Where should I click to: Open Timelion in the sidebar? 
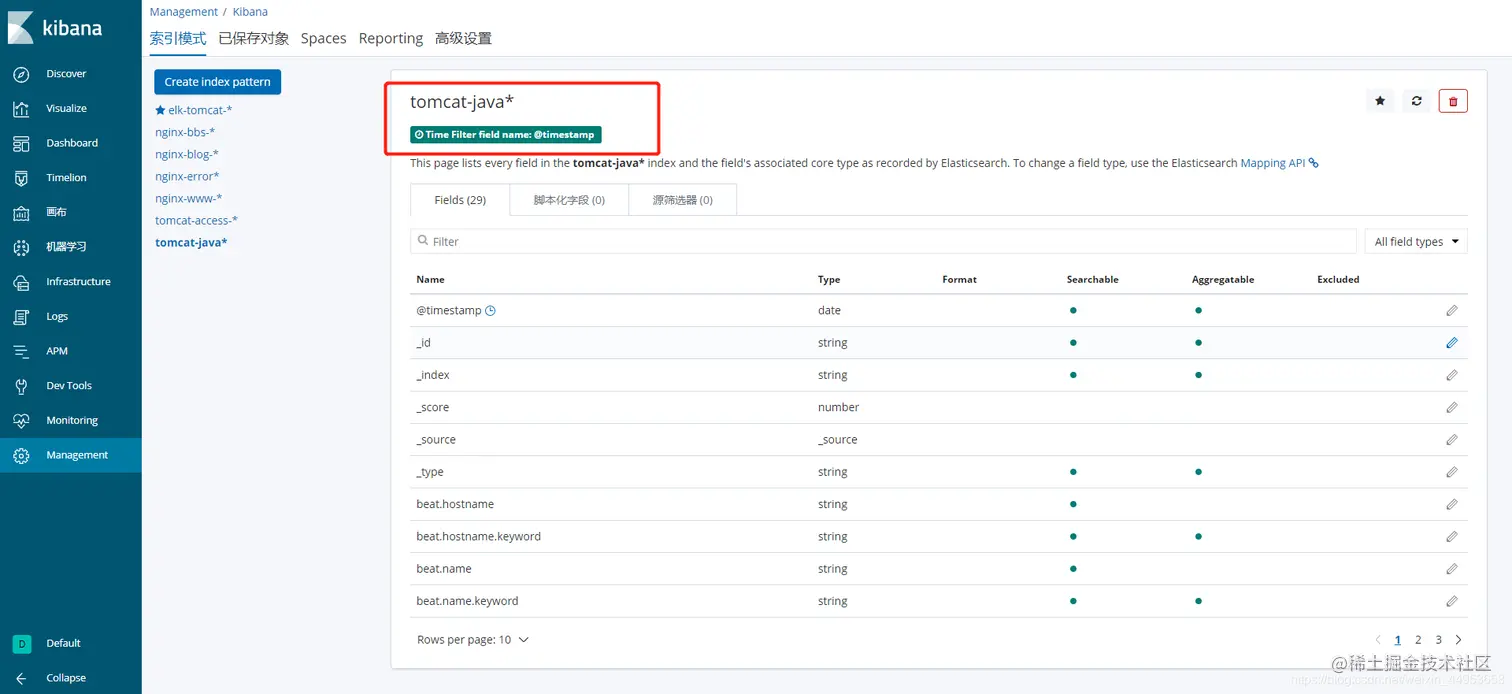66,178
